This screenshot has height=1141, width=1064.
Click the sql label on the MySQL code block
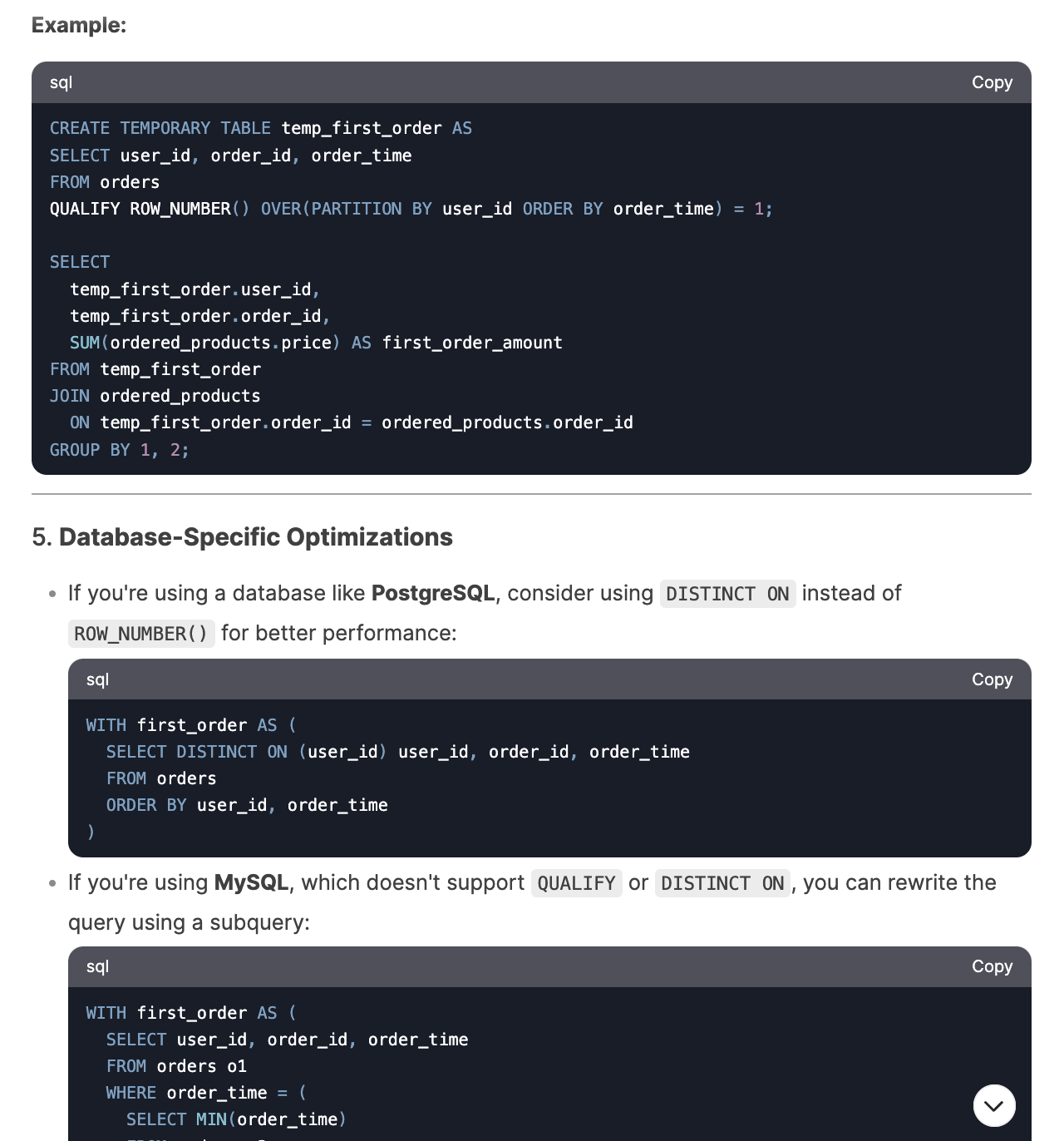97,966
